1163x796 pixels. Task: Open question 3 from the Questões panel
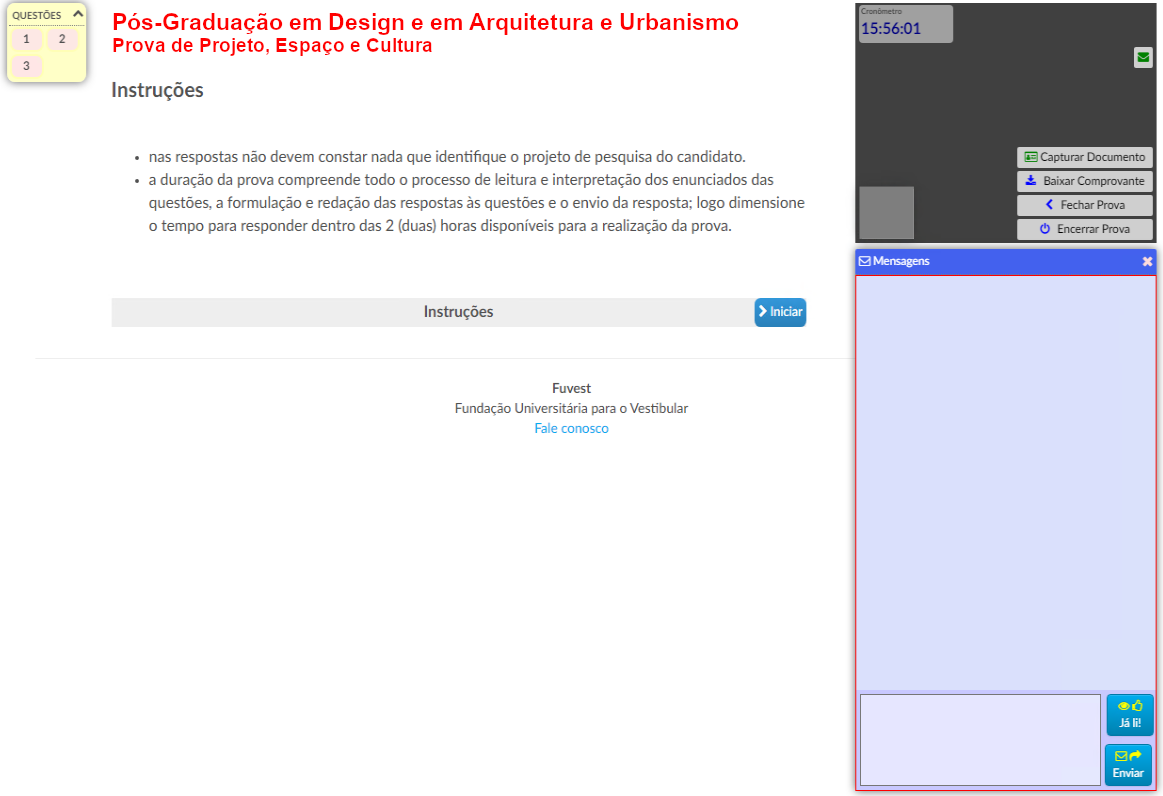point(26,66)
